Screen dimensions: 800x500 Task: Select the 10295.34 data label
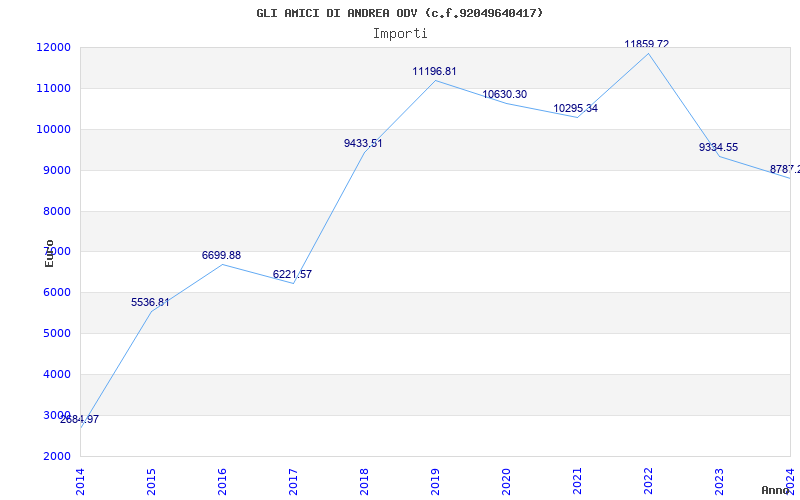pyautogui.click(x=576, y=108)
